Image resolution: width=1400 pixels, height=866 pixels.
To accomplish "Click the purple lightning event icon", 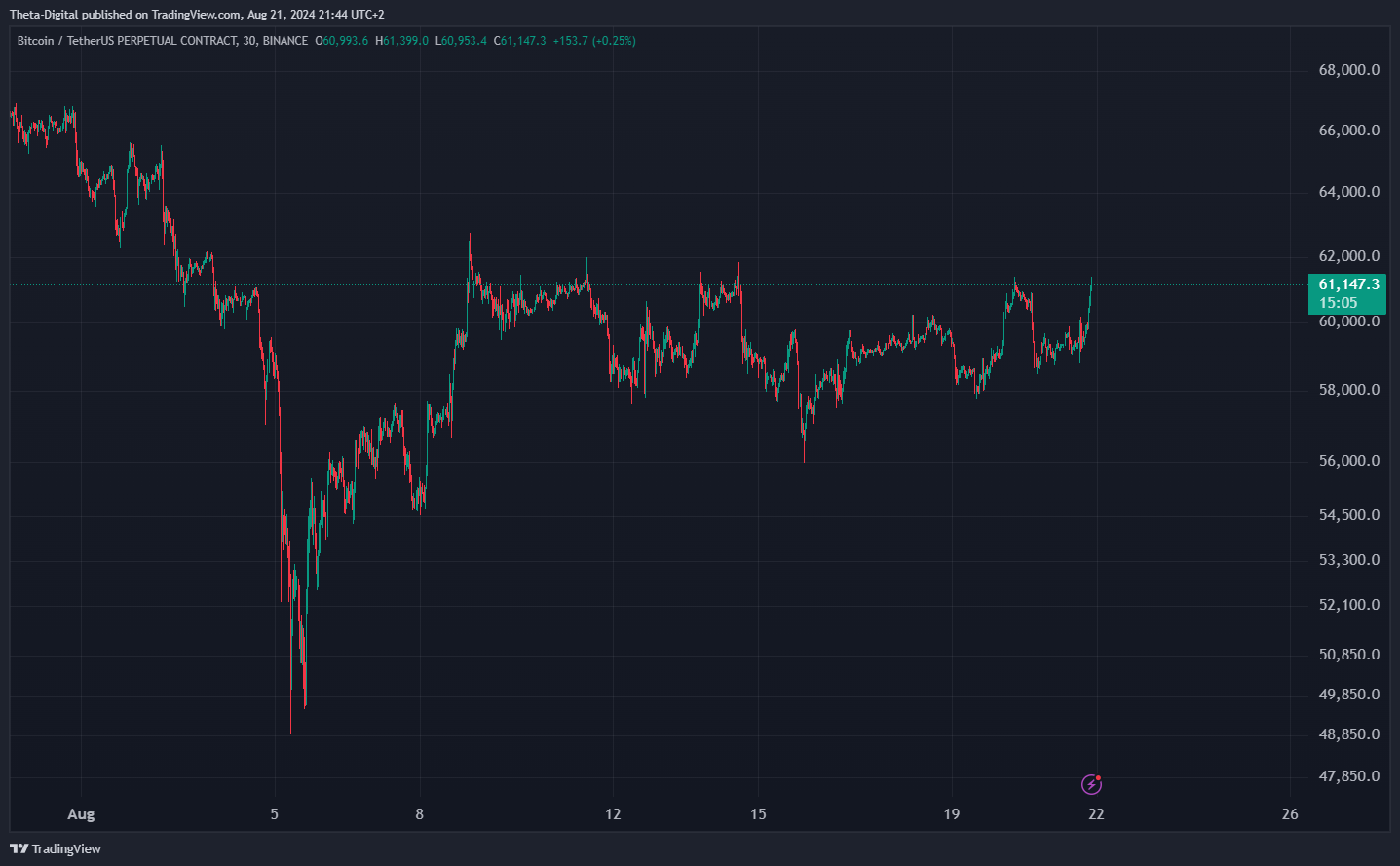I will pyautogui.click(x=1092, y=784).
